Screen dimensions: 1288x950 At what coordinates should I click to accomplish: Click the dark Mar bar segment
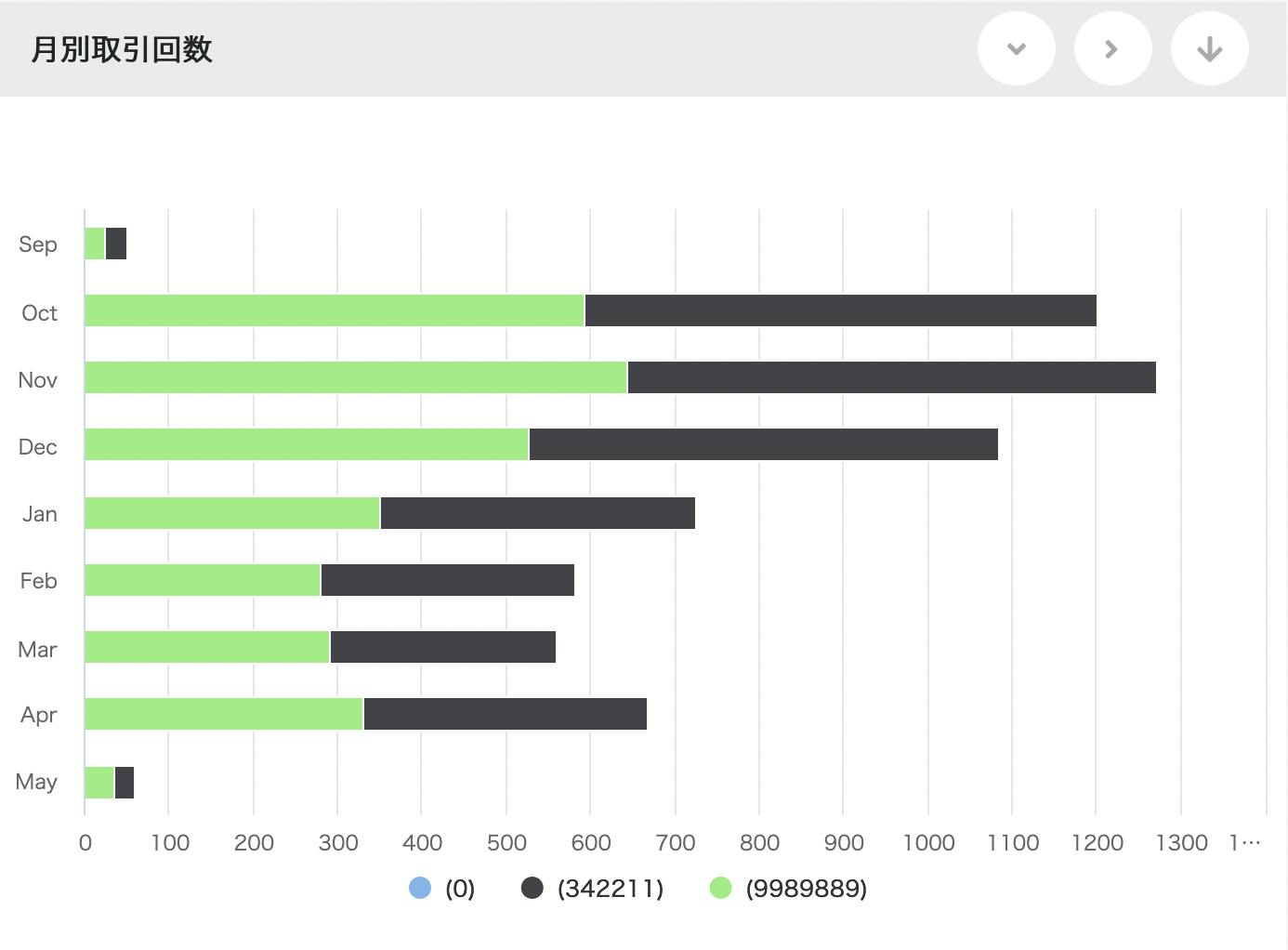(x=442, y=647)
